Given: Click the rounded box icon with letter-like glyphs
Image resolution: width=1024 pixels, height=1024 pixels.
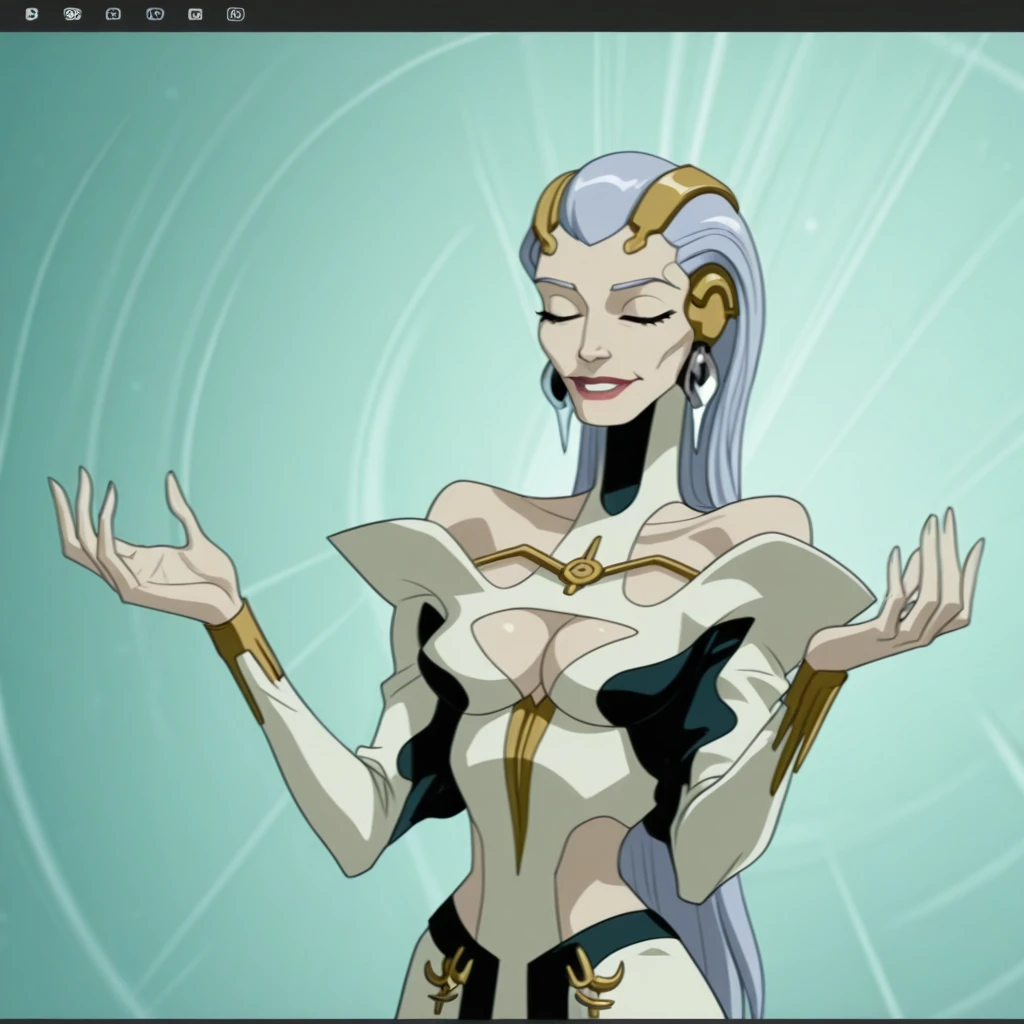Looking at the screenshot, I should coord(236,14).
